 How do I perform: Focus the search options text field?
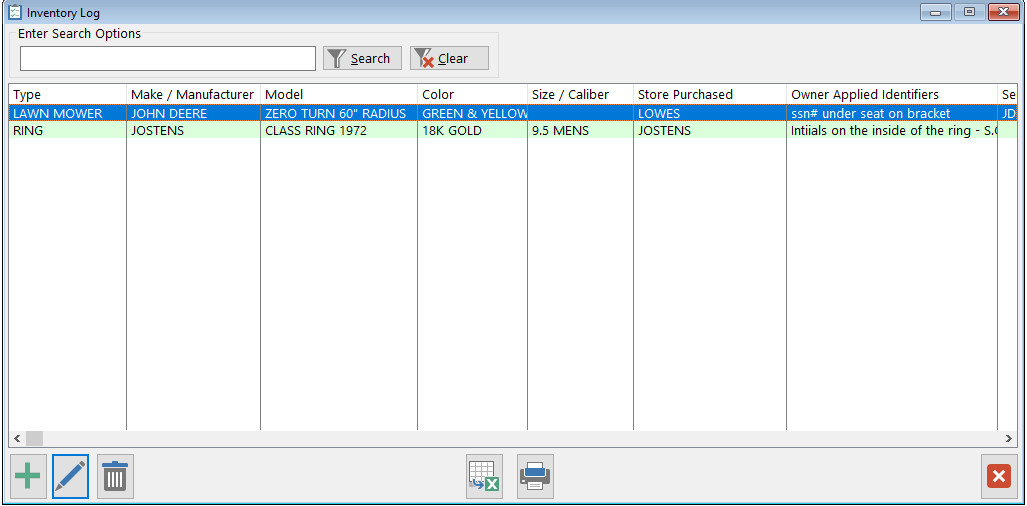[168, 58]
